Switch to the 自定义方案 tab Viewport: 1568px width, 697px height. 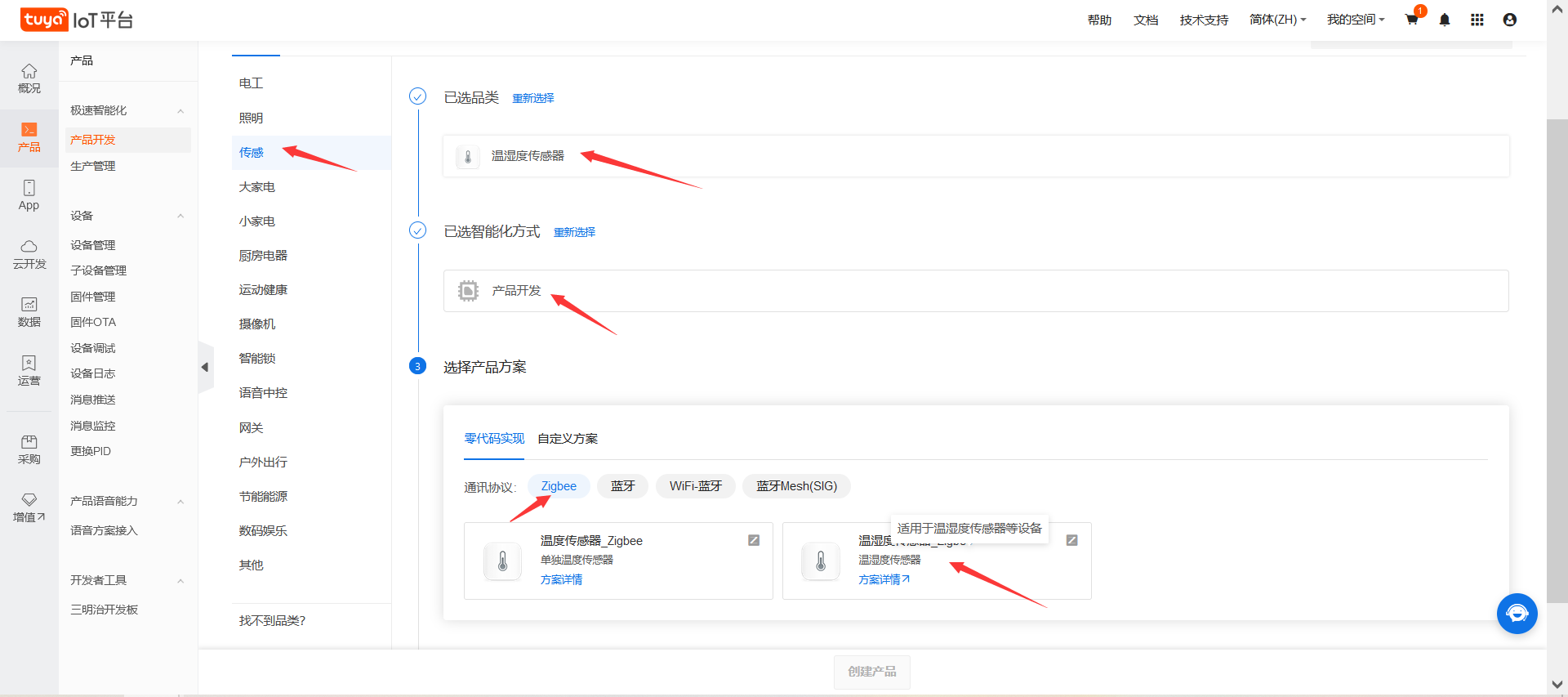click(x=568, y=439)
